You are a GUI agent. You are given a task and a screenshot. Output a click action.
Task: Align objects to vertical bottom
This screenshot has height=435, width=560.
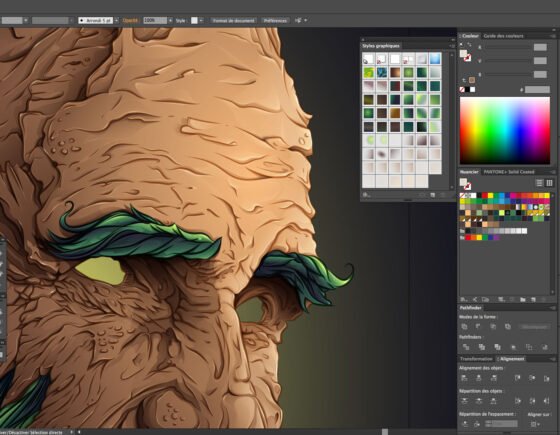point(546,378)
